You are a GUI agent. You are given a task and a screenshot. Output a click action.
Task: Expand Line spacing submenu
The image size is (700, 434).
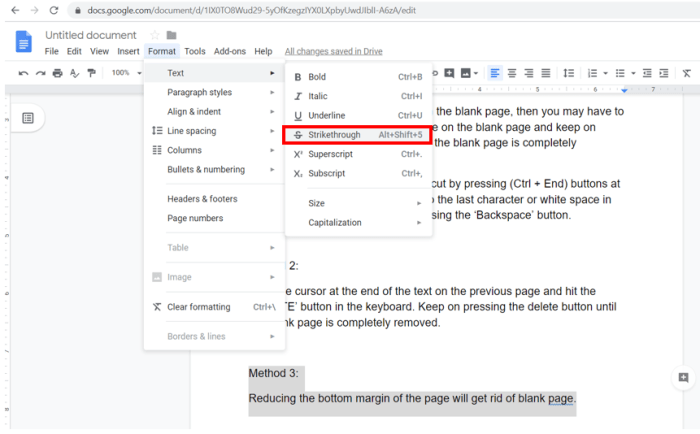coord(214,131)
